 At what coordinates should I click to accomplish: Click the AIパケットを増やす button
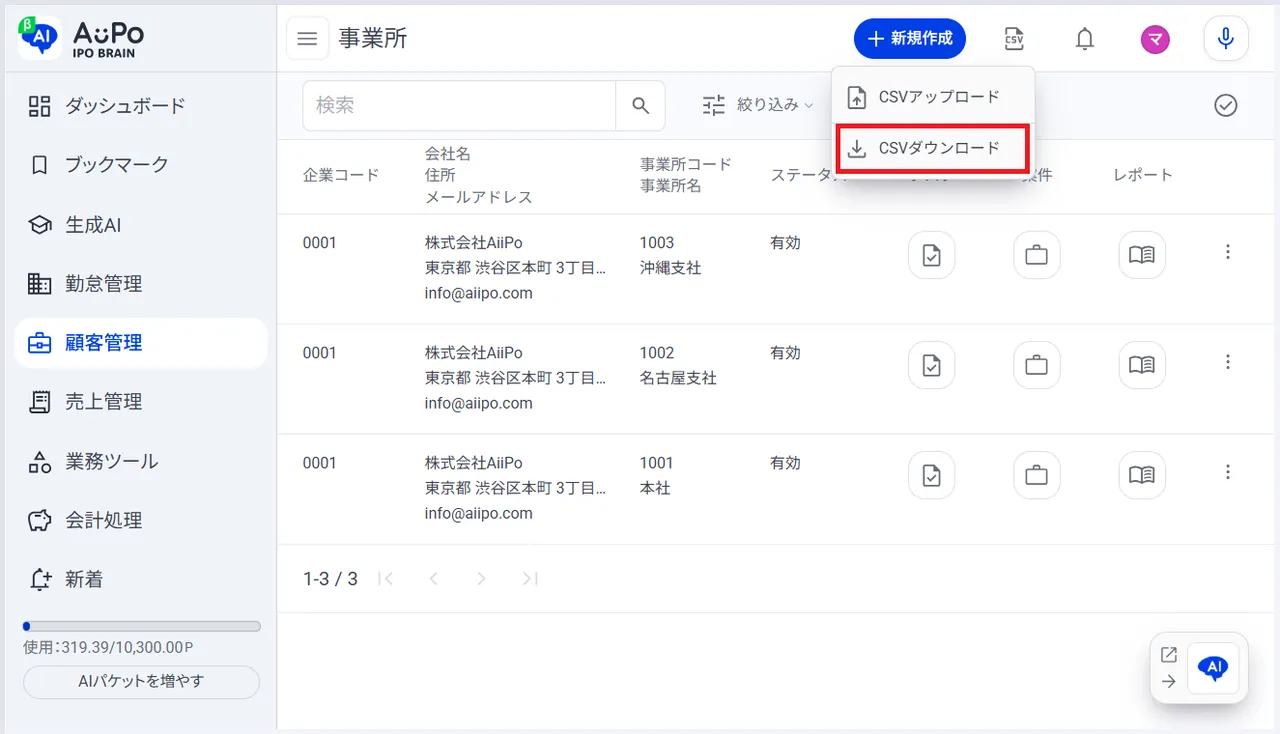141,682
